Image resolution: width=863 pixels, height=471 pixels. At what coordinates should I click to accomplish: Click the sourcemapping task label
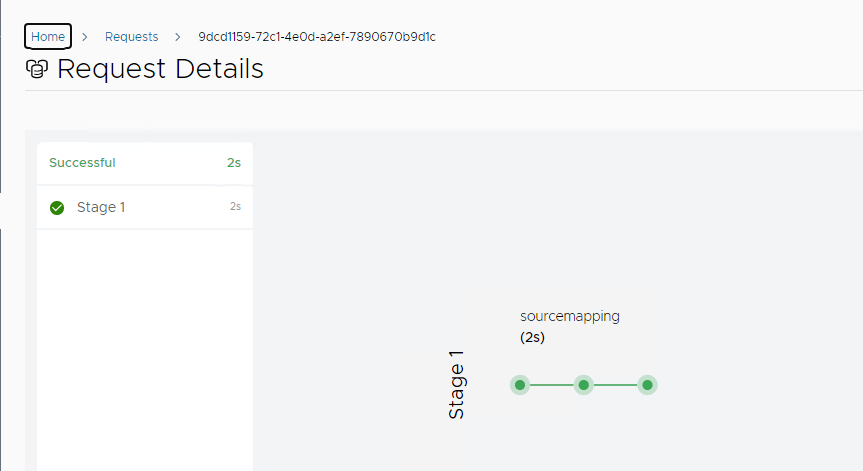[570, 316]
